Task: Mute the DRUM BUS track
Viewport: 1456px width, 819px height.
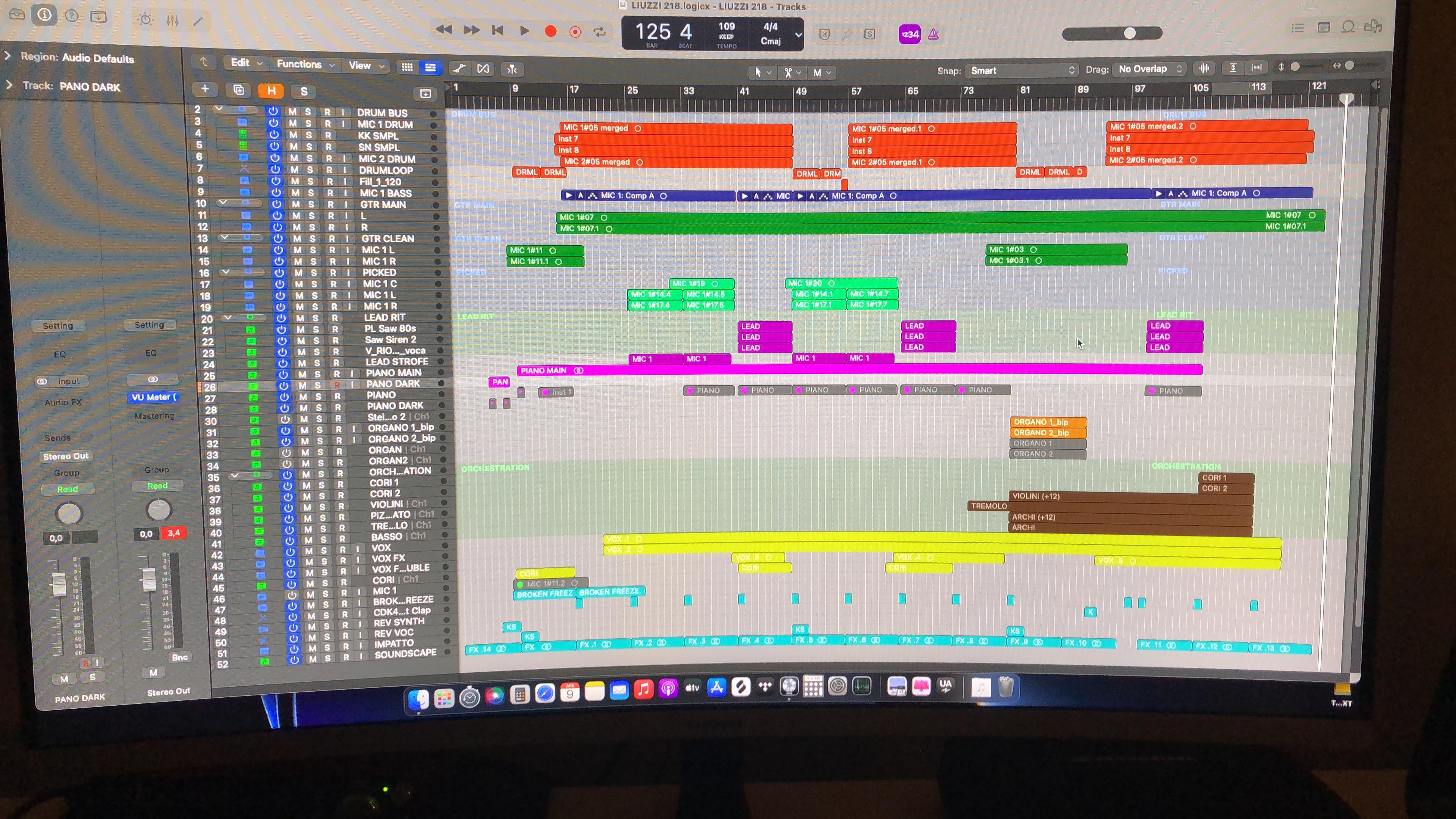Action: coord(292,111)
